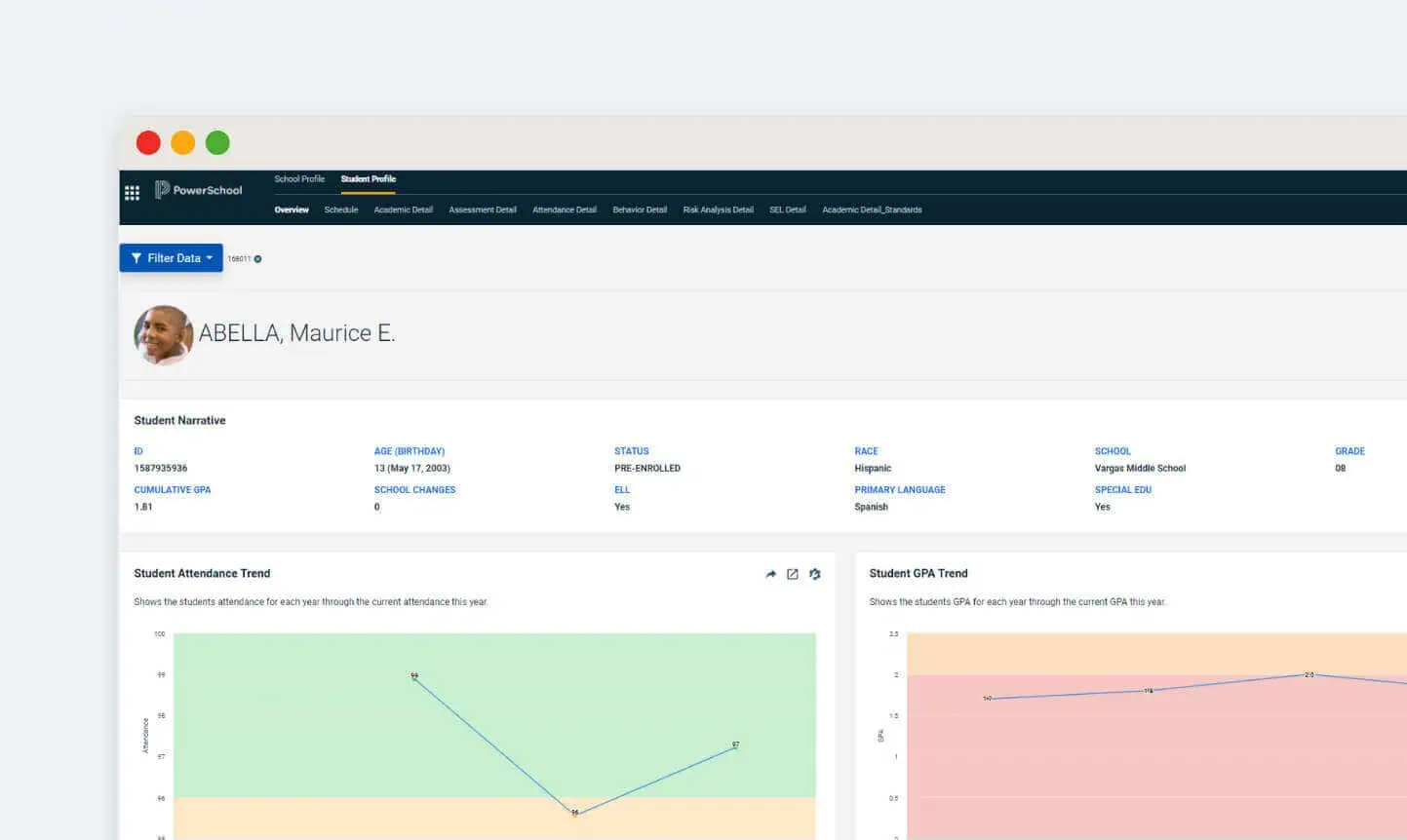
Task: Switch to Behavior Detail
Action: pyautogui.click(x=640, y=210)
